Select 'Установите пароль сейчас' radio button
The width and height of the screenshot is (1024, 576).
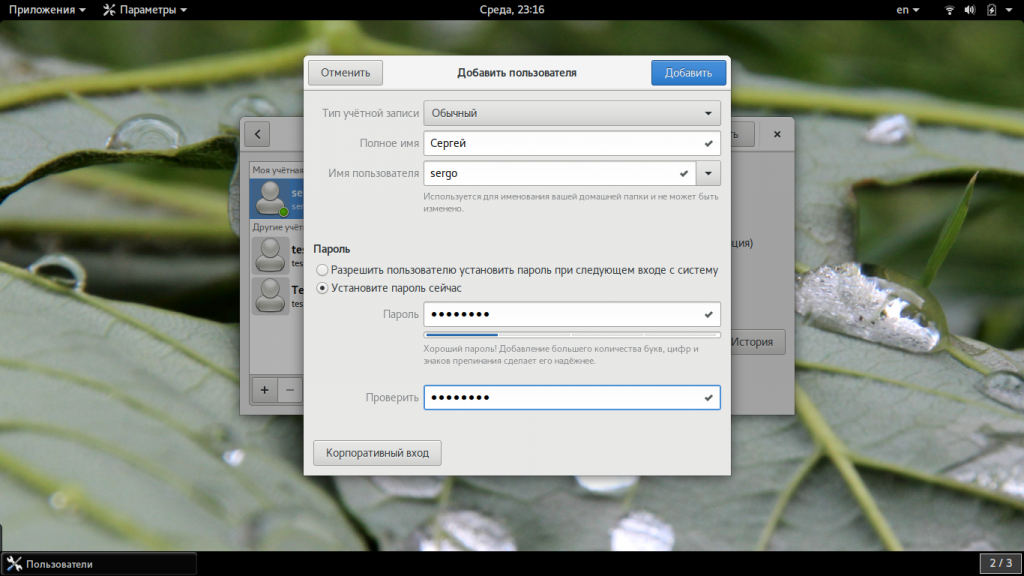pyautogui.click(x=322, y=288)
